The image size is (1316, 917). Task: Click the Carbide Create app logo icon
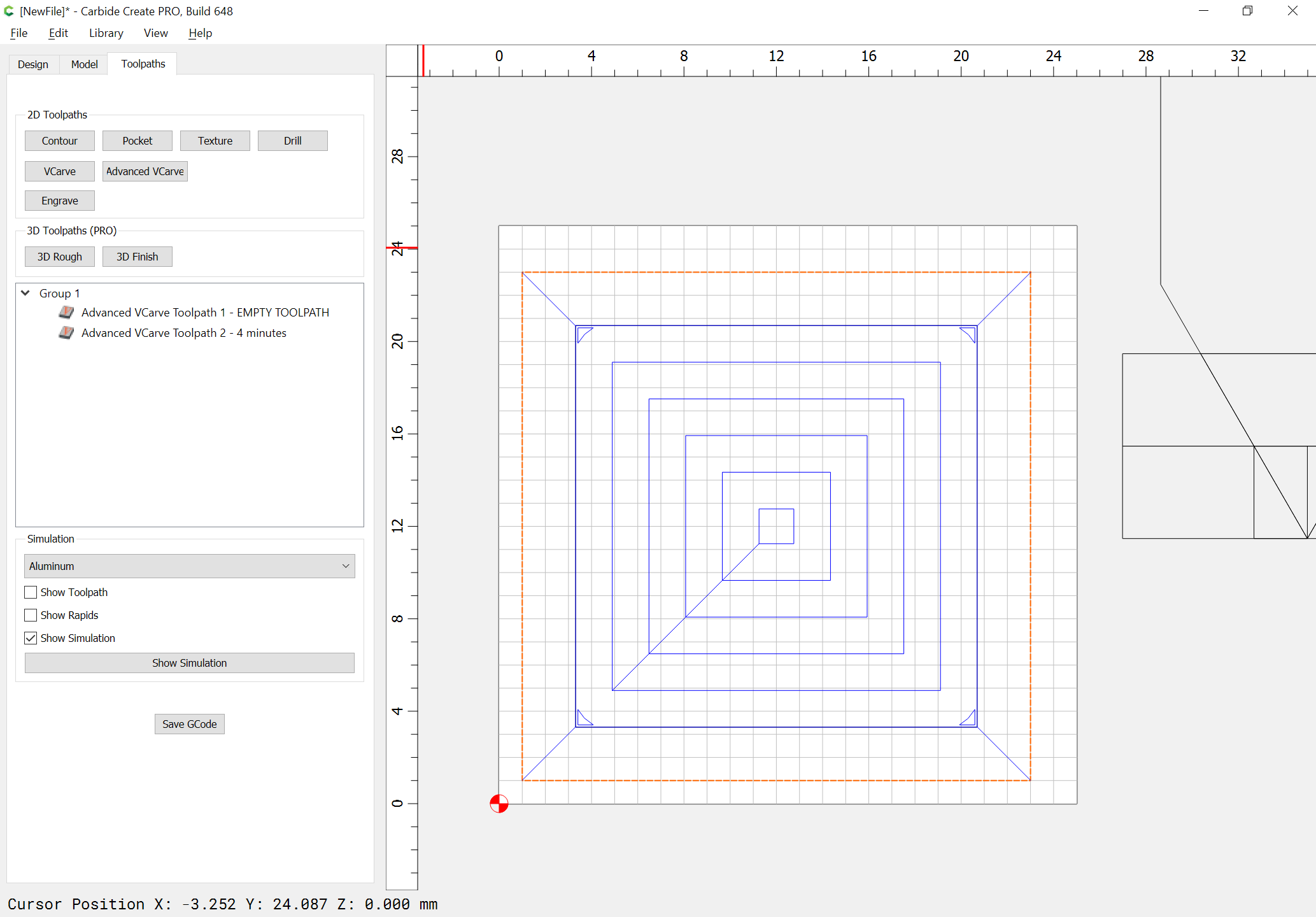tap(9, 11)
